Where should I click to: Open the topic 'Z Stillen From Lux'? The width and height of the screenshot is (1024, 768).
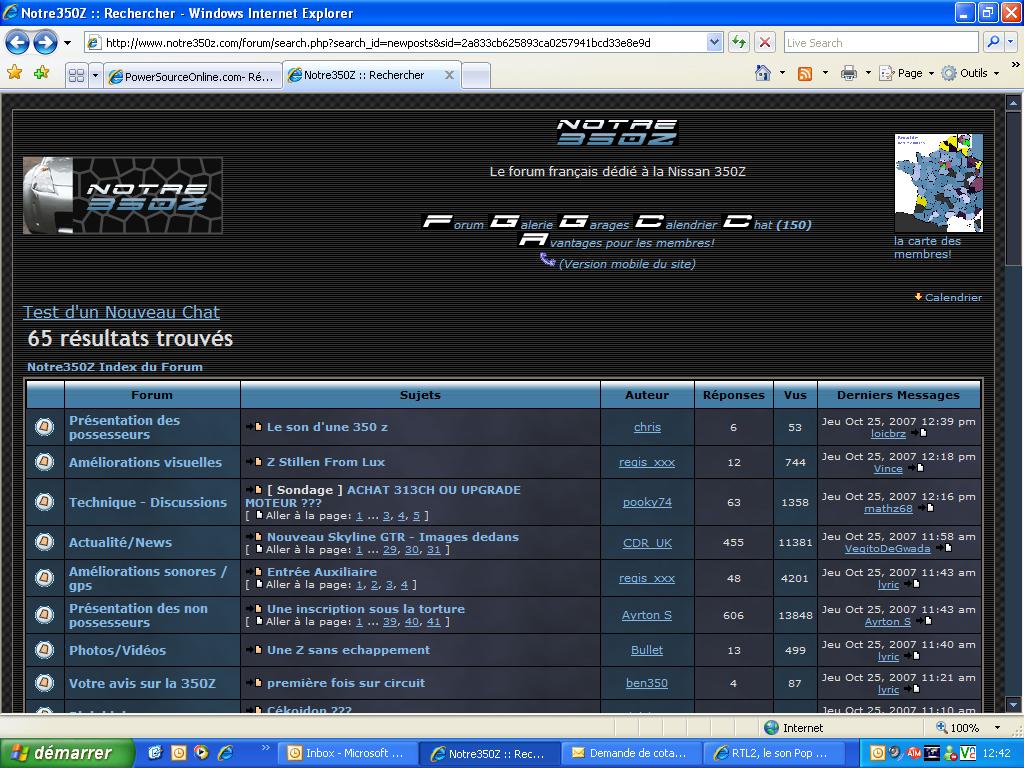click(x=325, y=462)
